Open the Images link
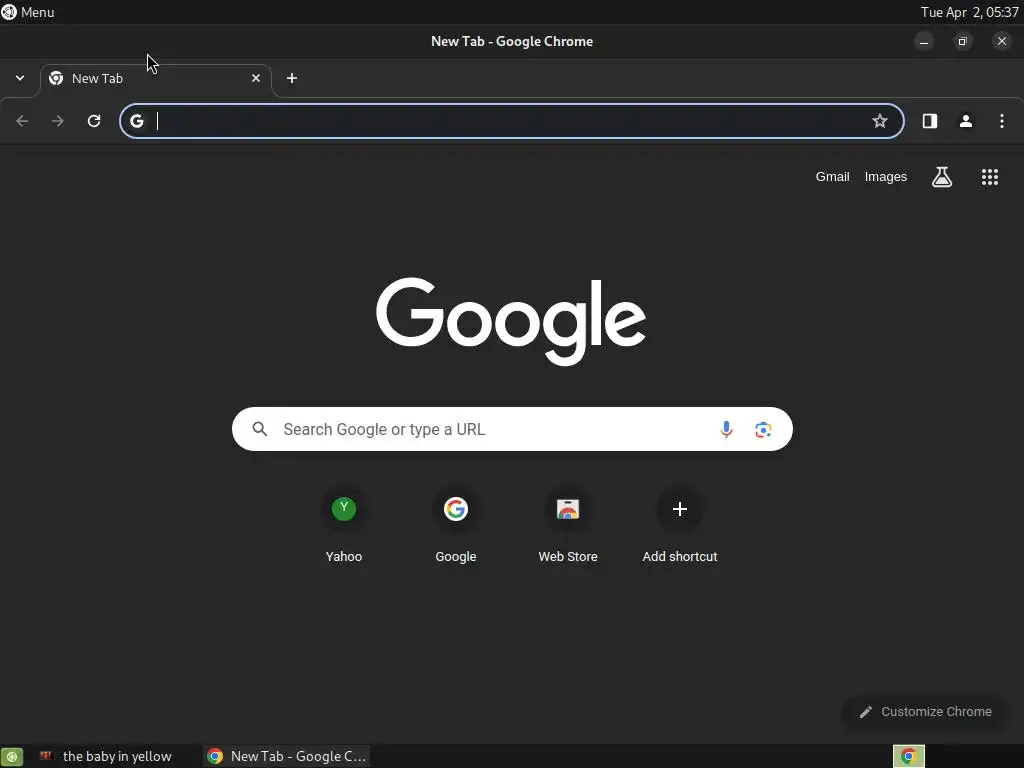 (886, 176)
